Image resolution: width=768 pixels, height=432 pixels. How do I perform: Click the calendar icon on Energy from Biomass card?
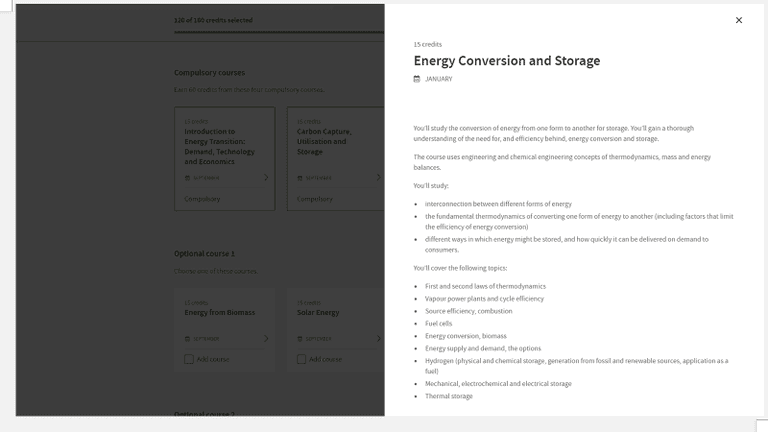[x=187, y=339]
